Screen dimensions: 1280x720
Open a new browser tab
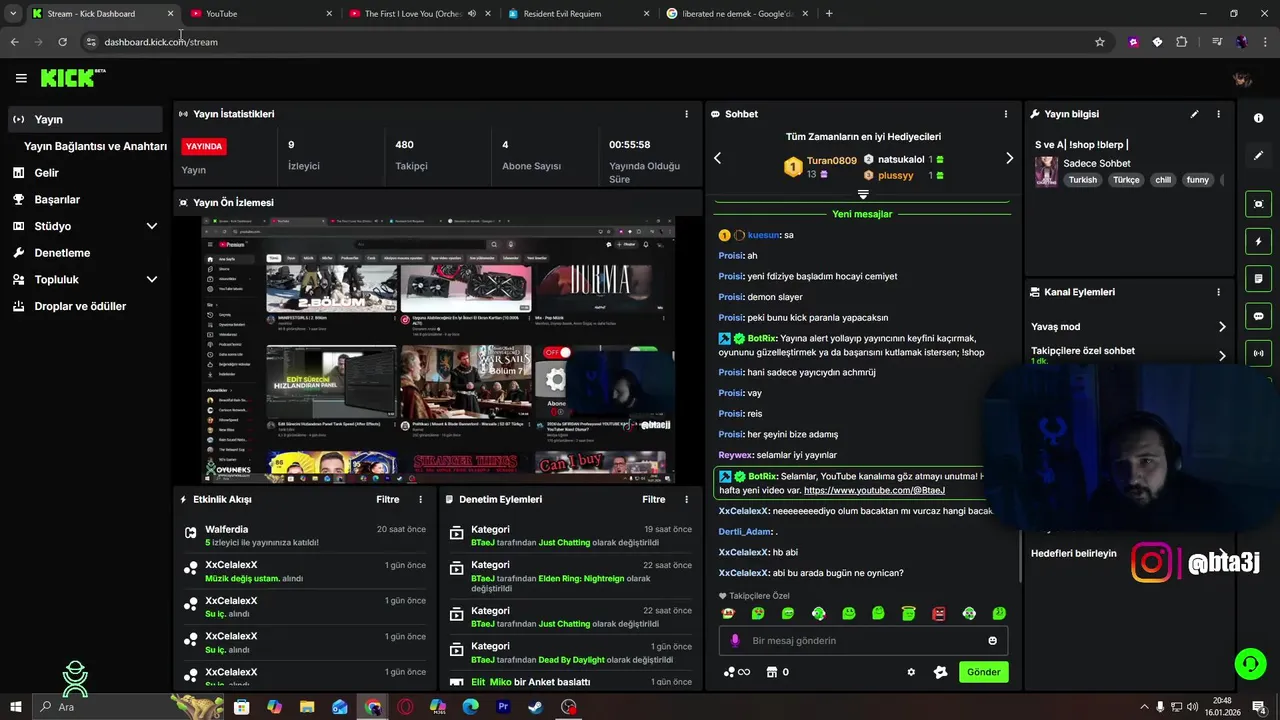click(x=829, y=14)
